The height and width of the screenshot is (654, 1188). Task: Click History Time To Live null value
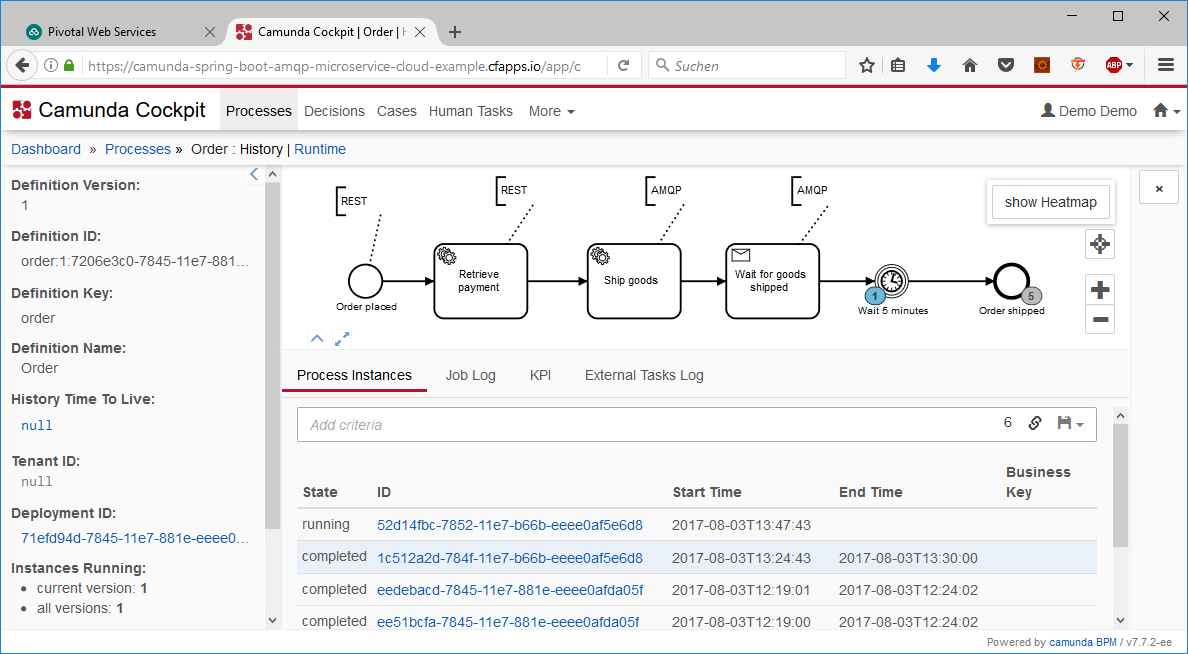click(x=36, y=425)
